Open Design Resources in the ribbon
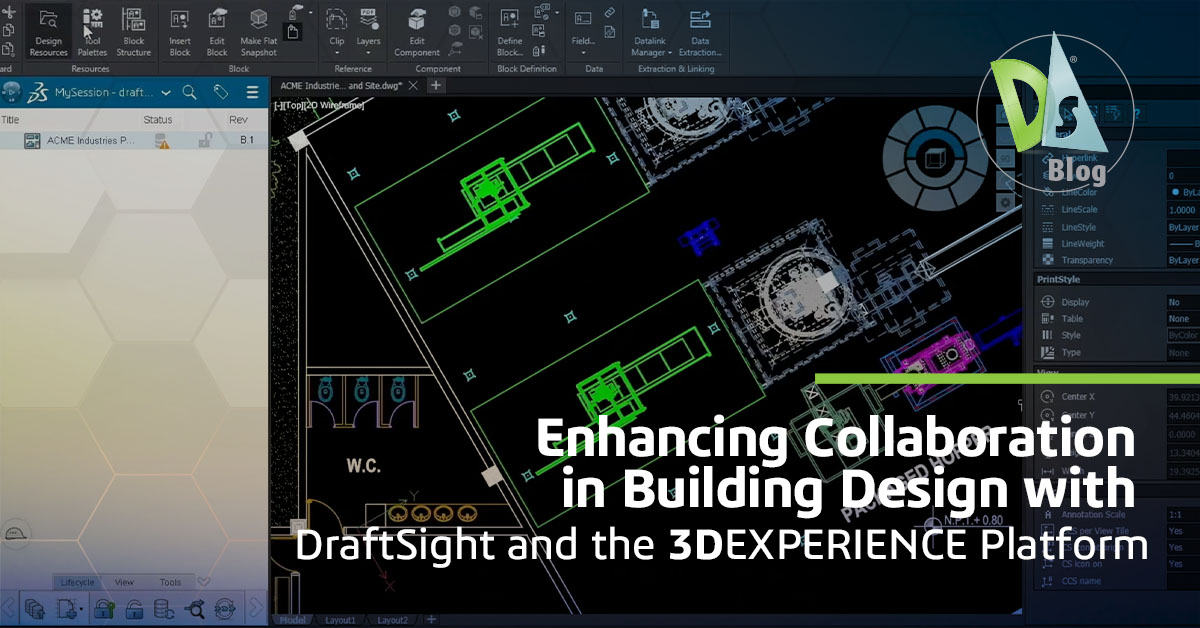The width and height of the screenshot is (1200, 628). click(47, 32)
